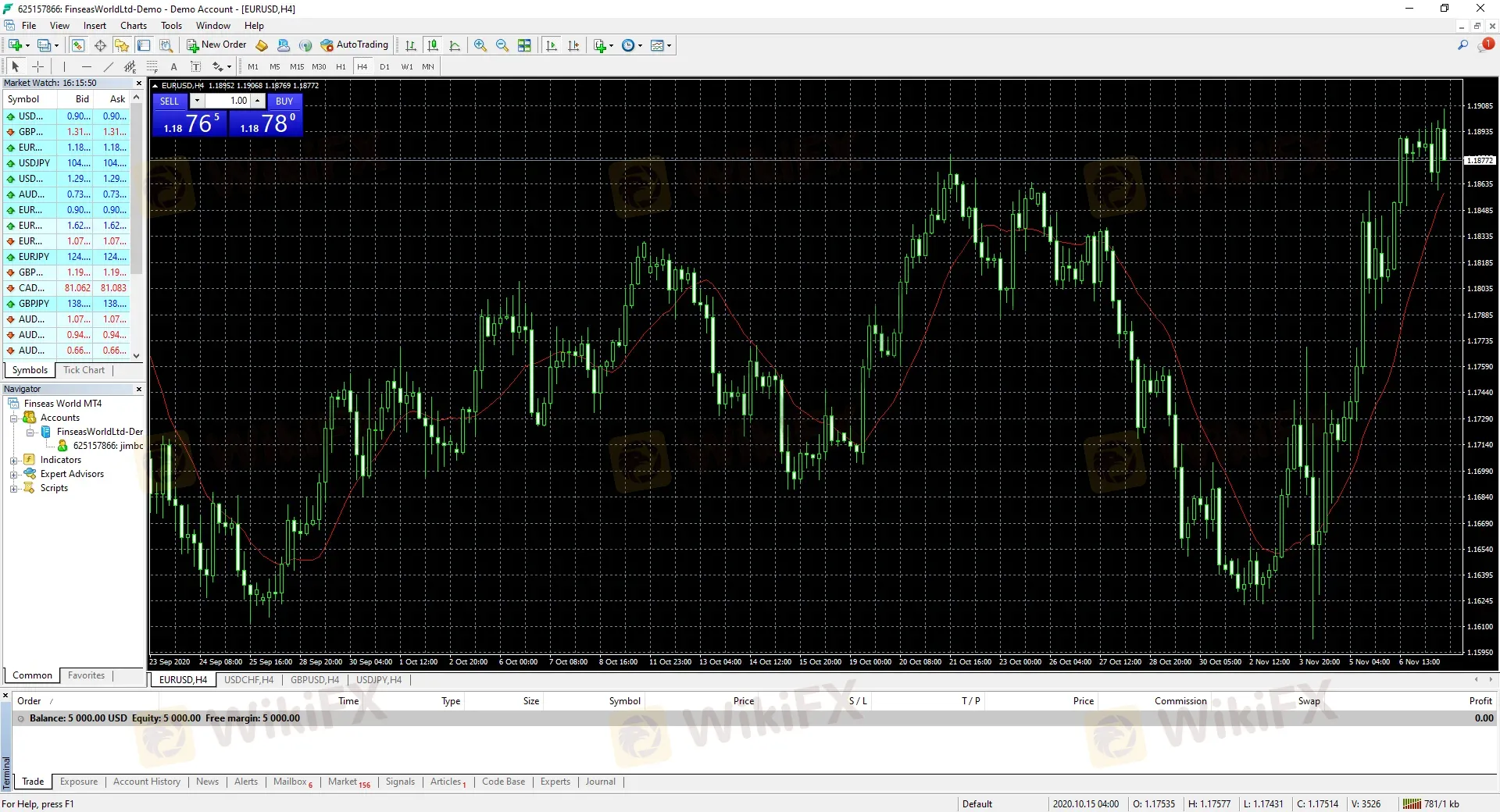Switch chart to D1 timeframe
Screen dimensions: 1500x812
384,67
